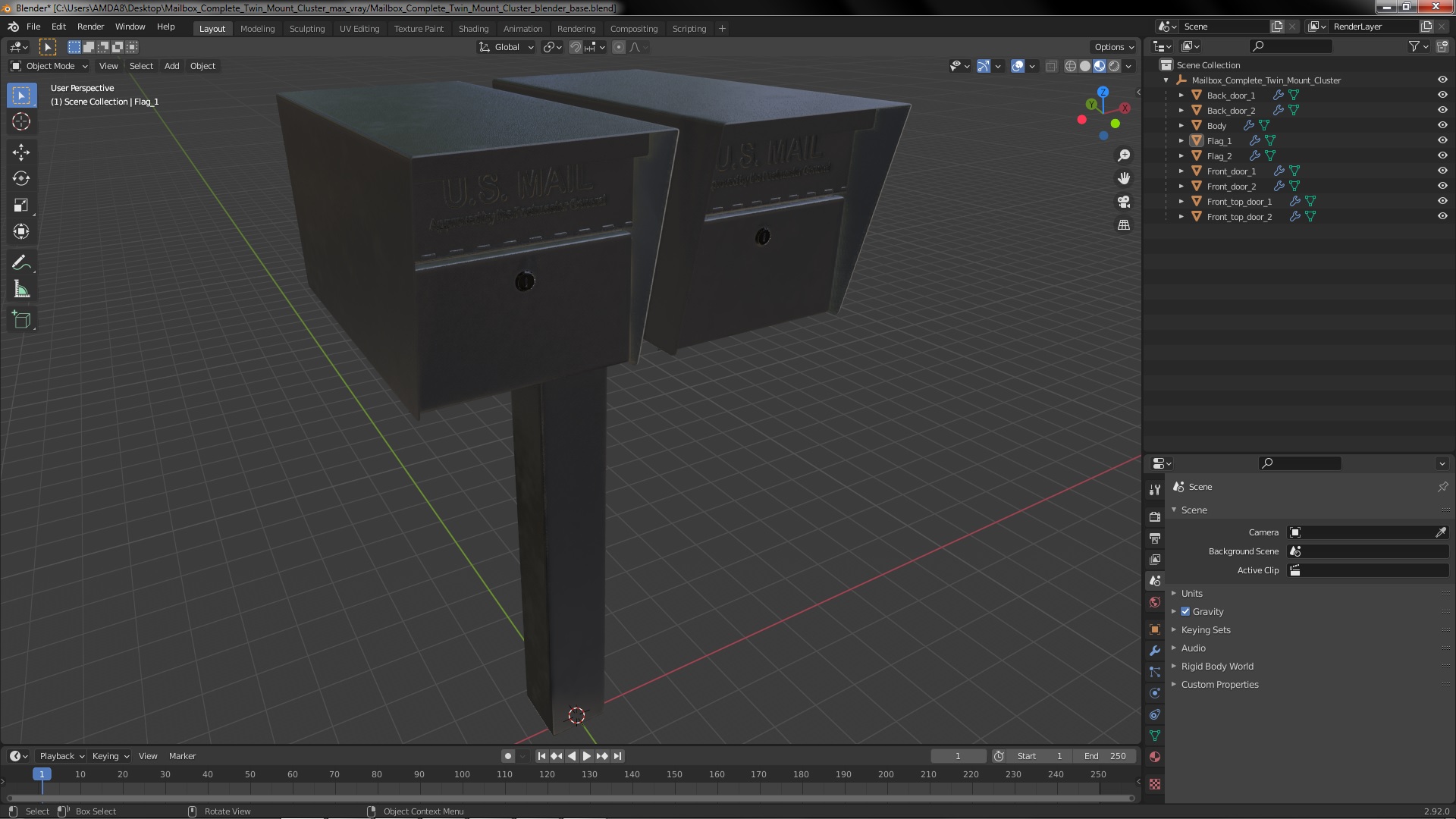Image resolution: width=1456 pixels, height=819 pixels.
Task: Click the viewport zoom magnifier icon
Action: pyautogui.click(x=1124, y=155)
